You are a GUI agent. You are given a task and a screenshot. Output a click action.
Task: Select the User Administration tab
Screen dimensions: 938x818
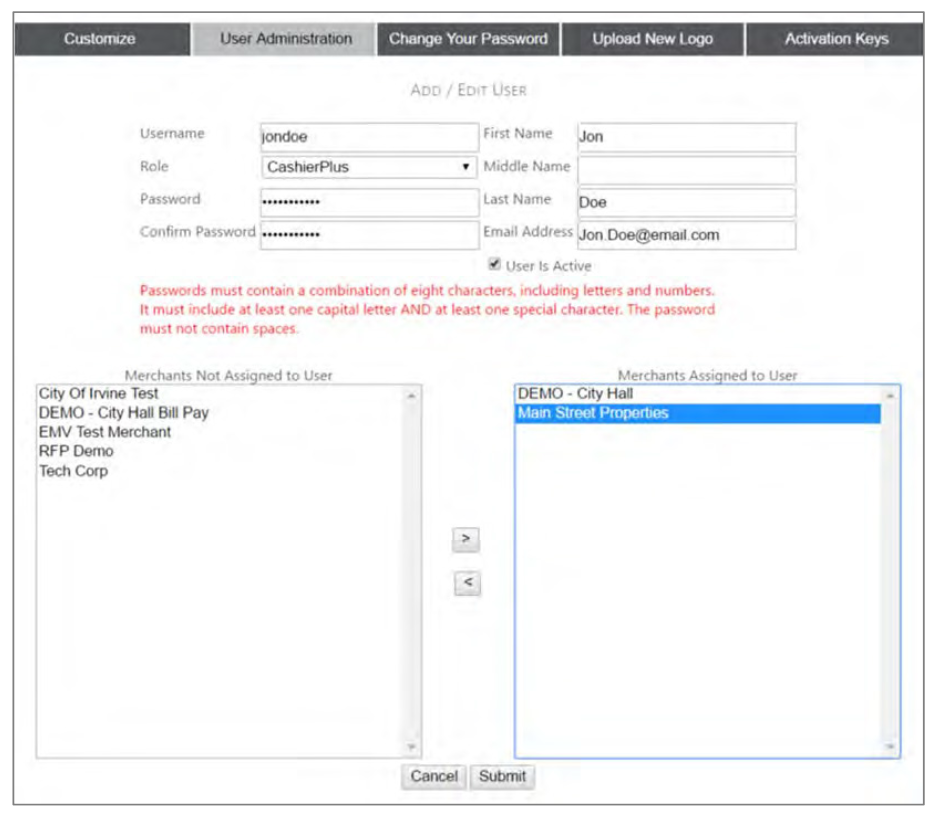285,39
